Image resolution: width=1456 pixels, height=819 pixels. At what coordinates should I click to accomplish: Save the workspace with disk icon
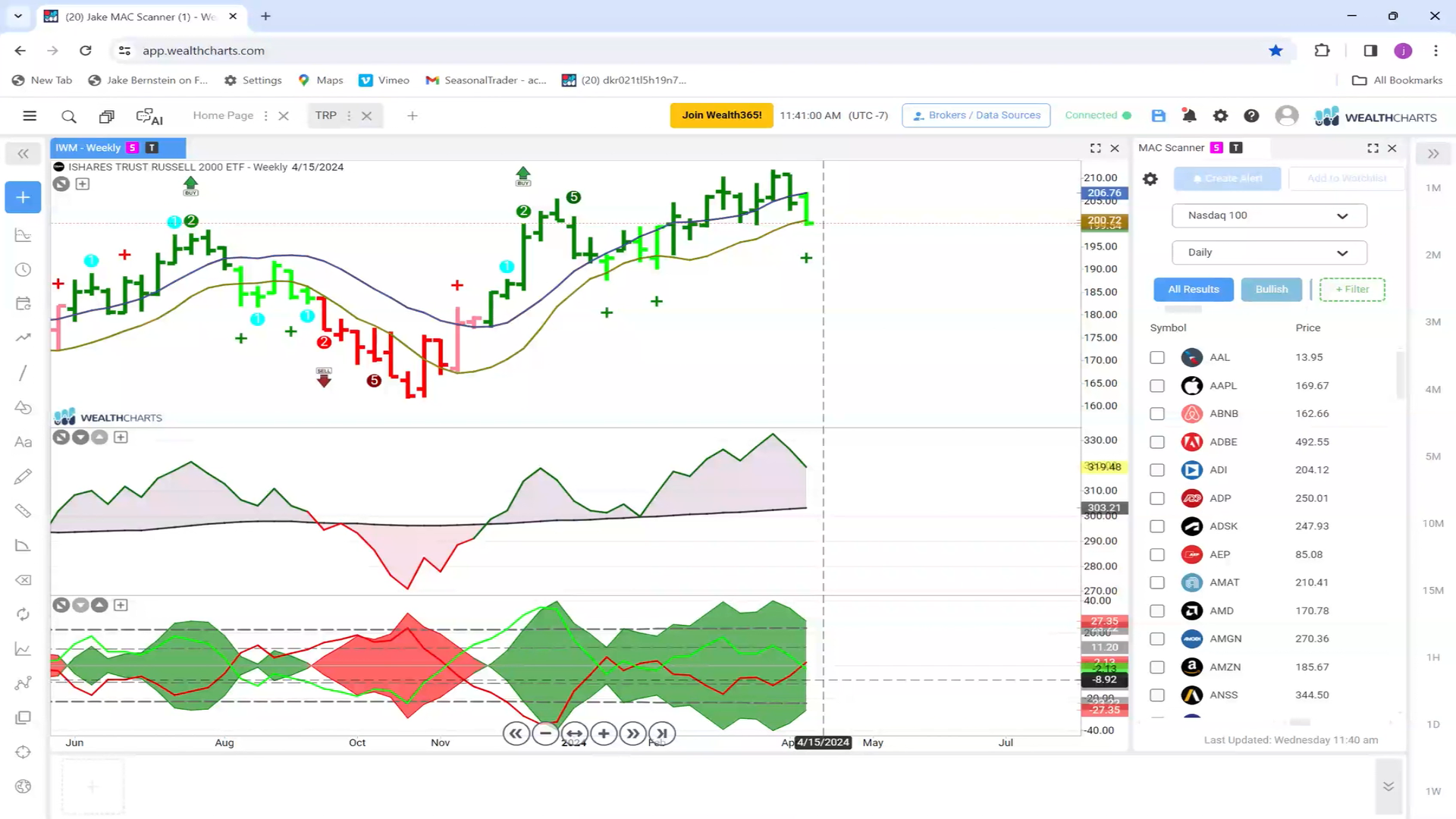(x=1158, y=115)
